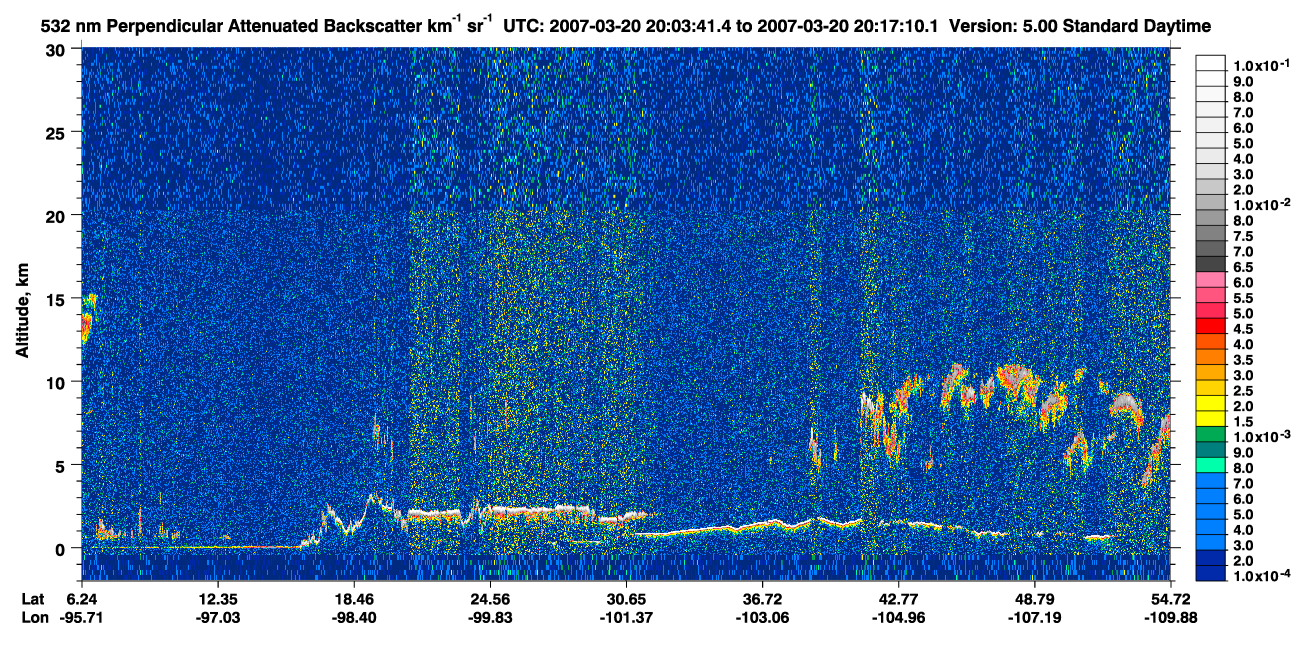Image resolution: width=1300 pixels, height=667 pixels.
Task: Click the 6.5 color scale label
Action: (1243, 265)
